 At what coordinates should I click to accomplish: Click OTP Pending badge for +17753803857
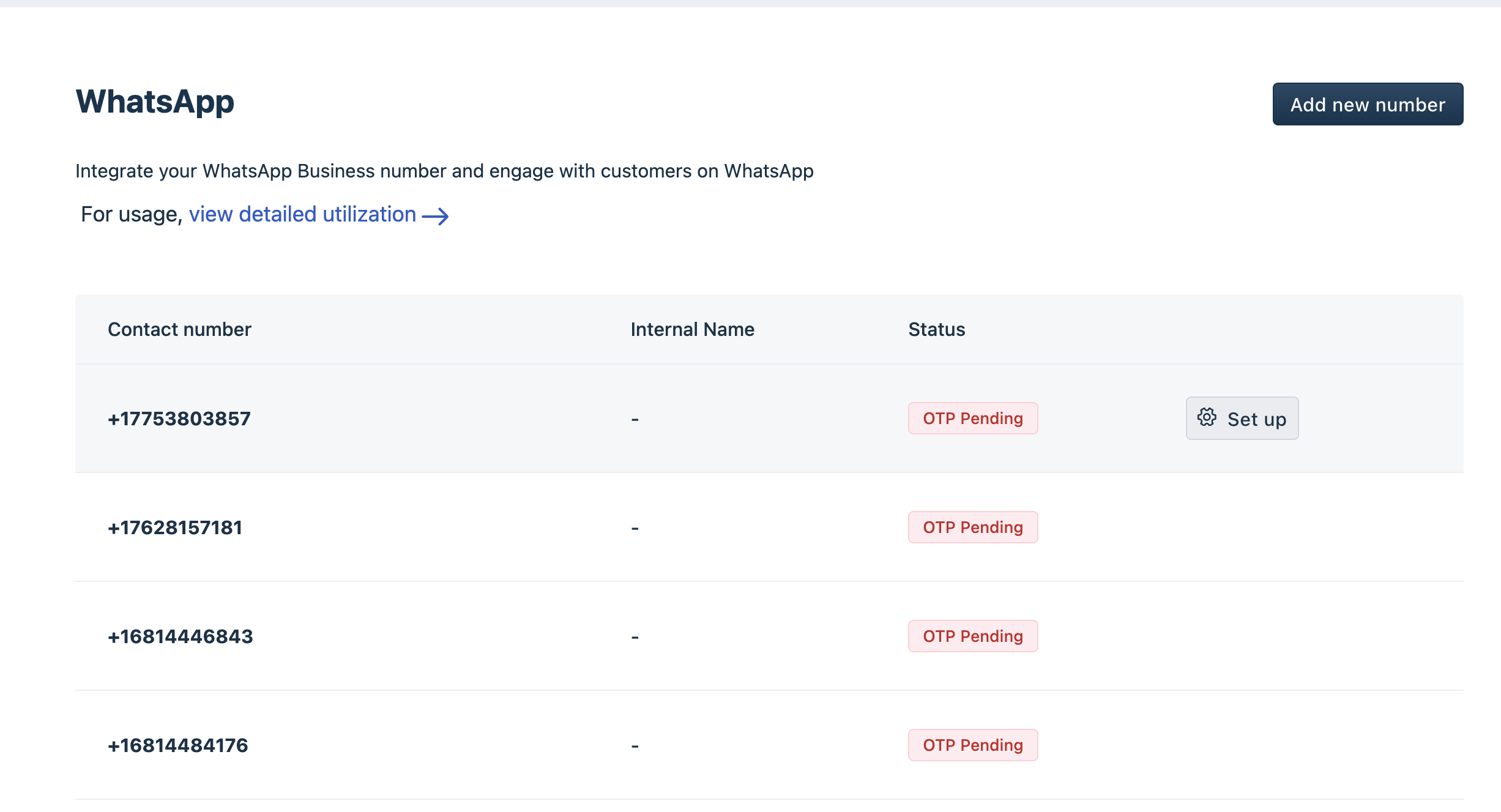(972, 419)
